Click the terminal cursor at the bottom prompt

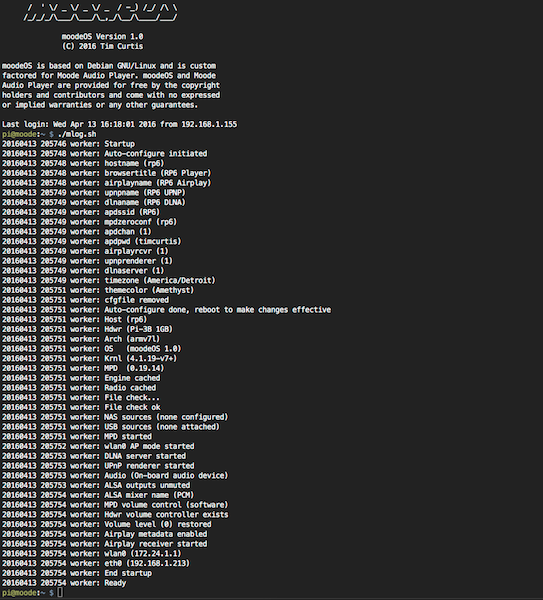point(60,593)
